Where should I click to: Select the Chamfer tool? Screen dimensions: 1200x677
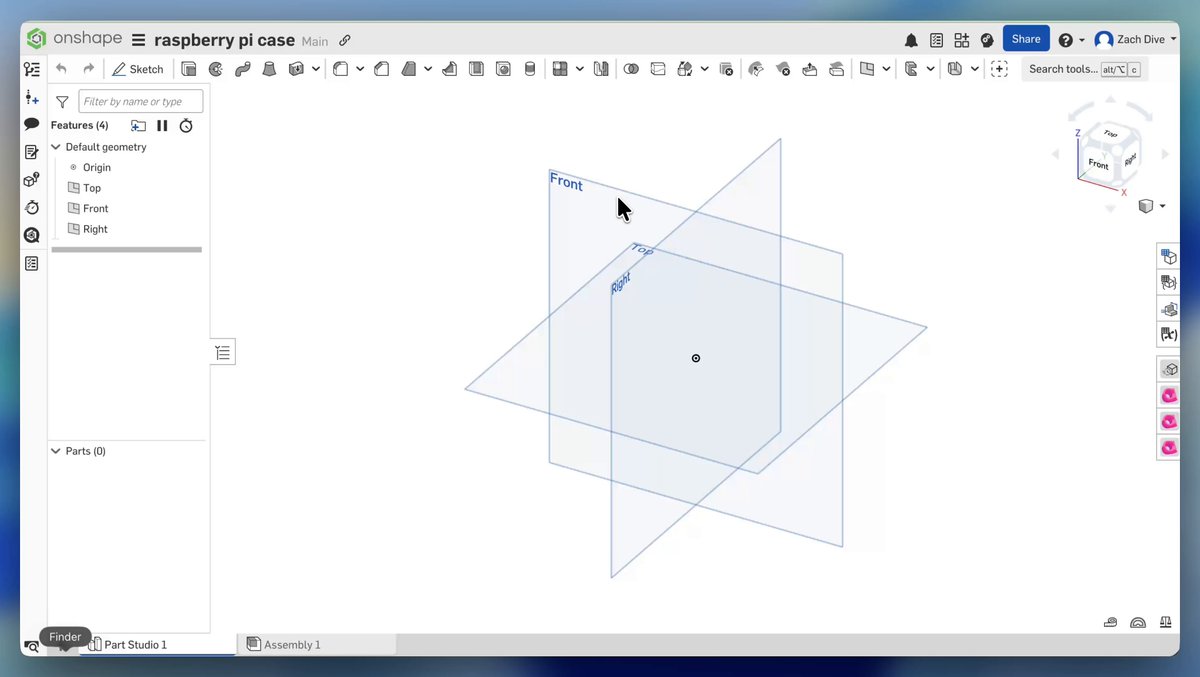(x=382, y=69)
